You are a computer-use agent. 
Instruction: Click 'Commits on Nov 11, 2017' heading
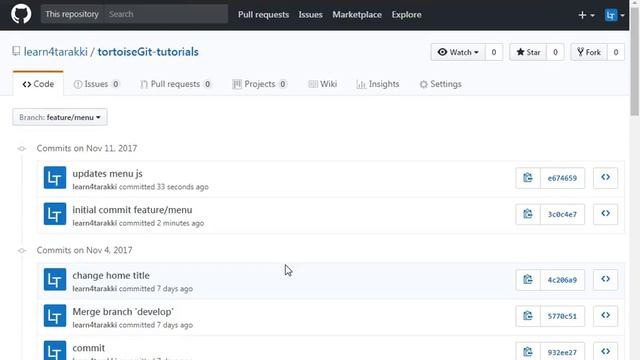pyautogui.click(x=87, y=148)
